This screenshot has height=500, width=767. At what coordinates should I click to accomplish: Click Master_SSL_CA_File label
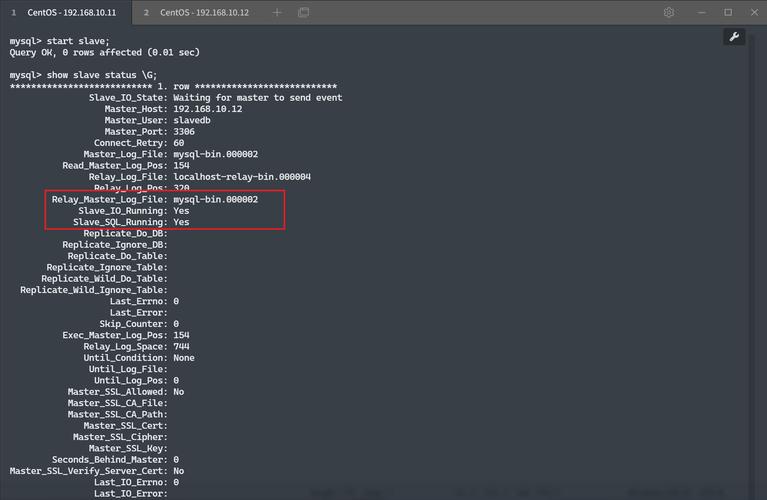[117, 403]
